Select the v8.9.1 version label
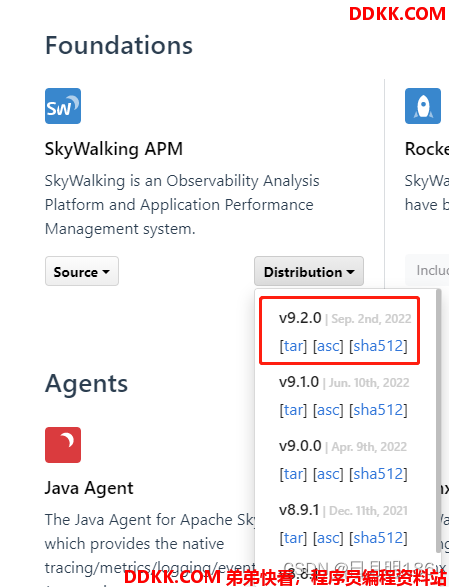Image resolution: width=449 pixels, height=587 pixels. 299,510
